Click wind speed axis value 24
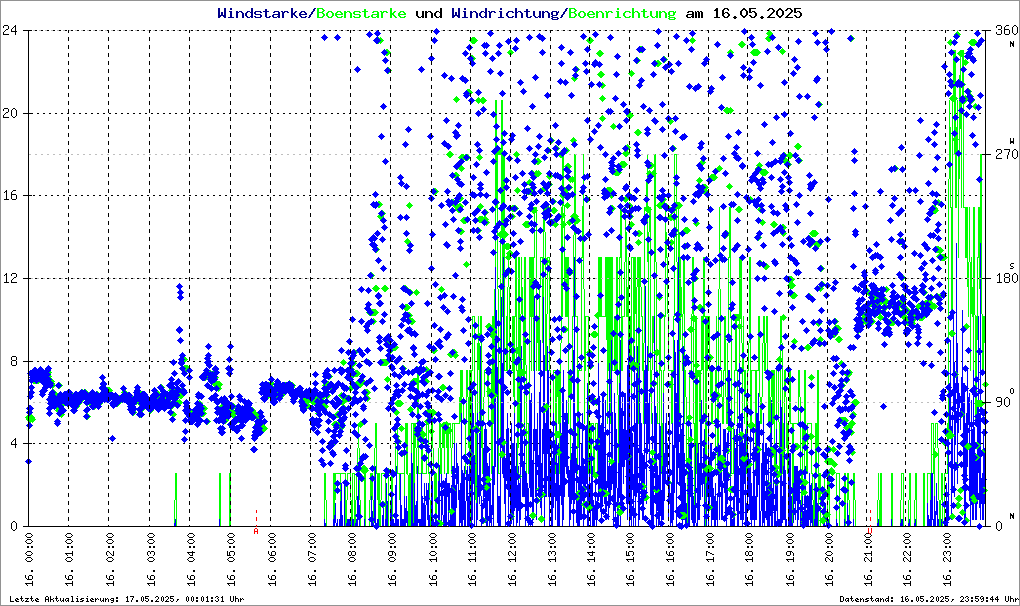Screen dimensions: 1020x606 tap(10, 30)
